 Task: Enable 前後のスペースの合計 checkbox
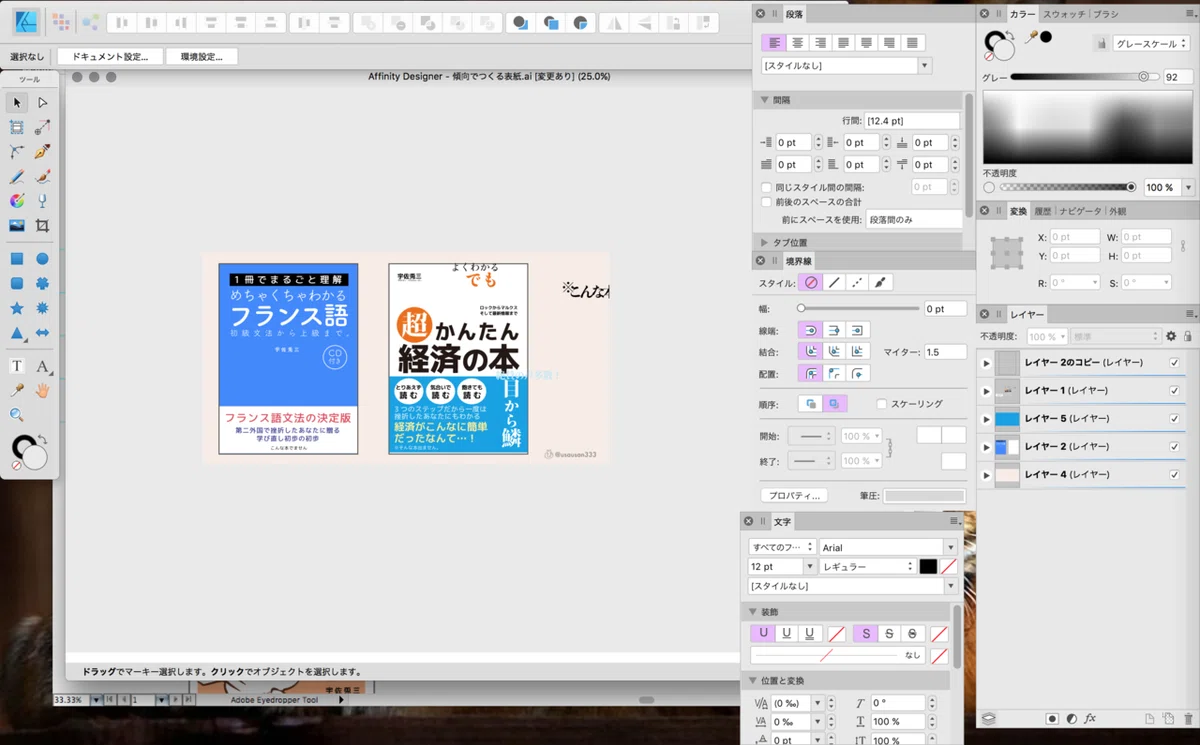coord(766,202)
